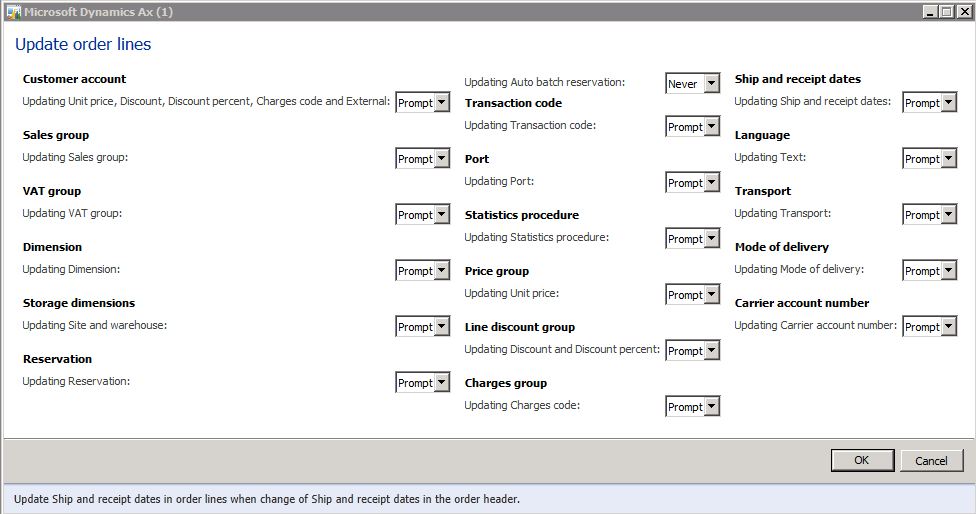
Task: Click the 'Customer account' group heading
Action: tap(74, 79)
